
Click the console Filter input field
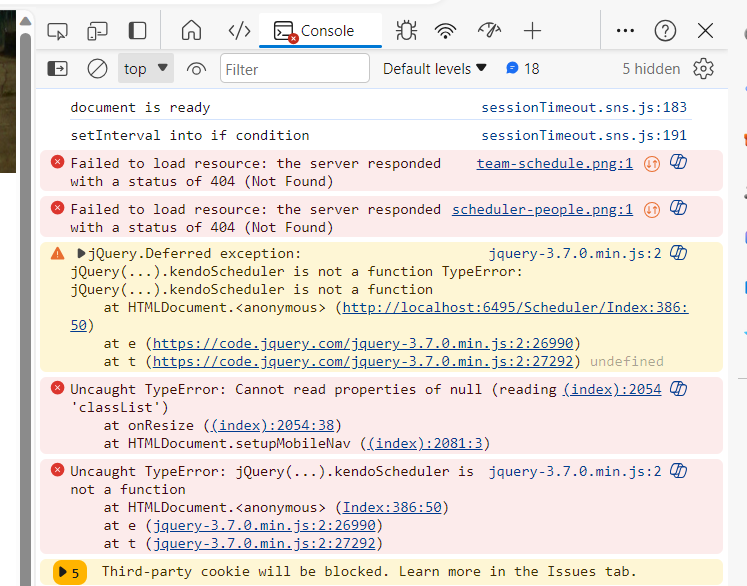(295, 69)
